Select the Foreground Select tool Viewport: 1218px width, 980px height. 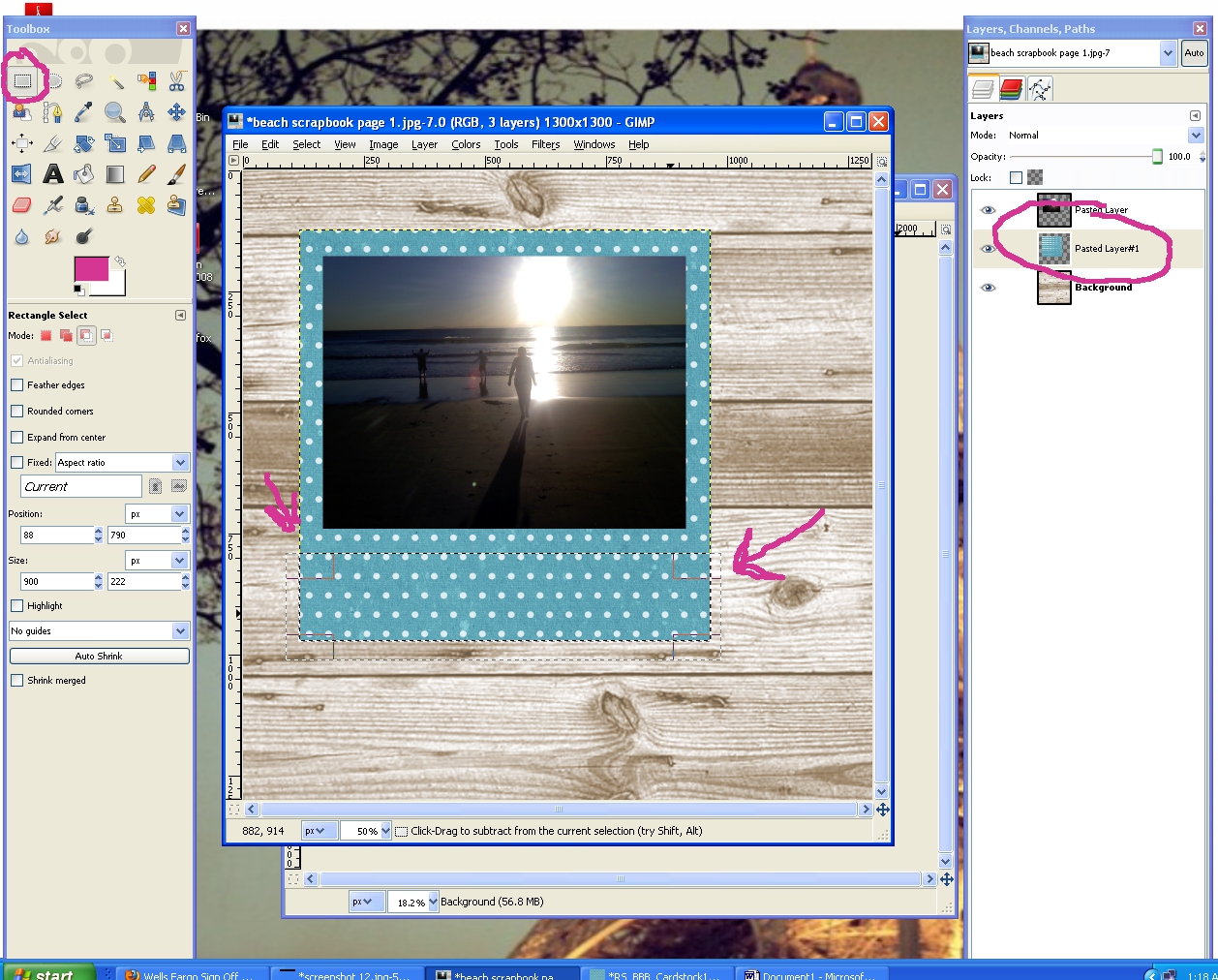[x=22, y=112]
